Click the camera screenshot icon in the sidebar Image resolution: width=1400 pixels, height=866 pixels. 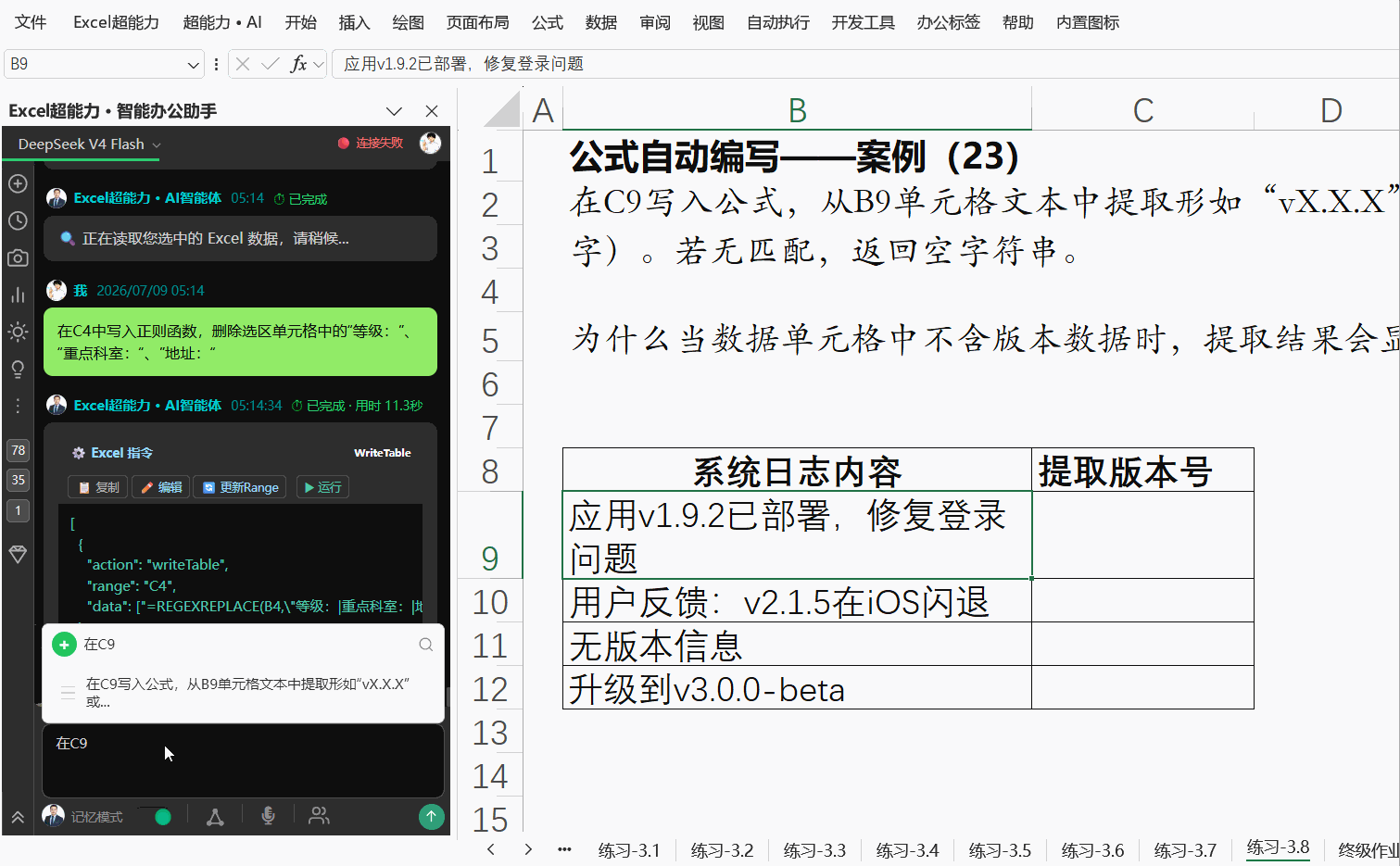pyautogui.click(x=18, y=257)
